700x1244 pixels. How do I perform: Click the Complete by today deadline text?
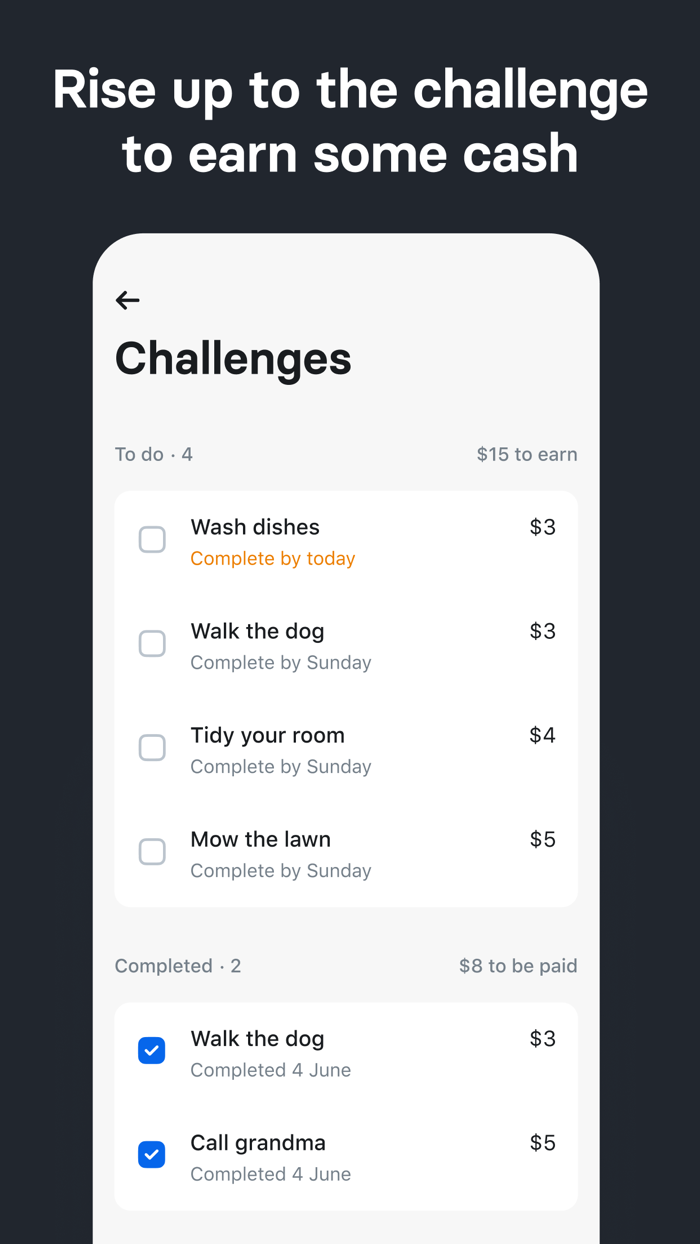click(273, 558)
